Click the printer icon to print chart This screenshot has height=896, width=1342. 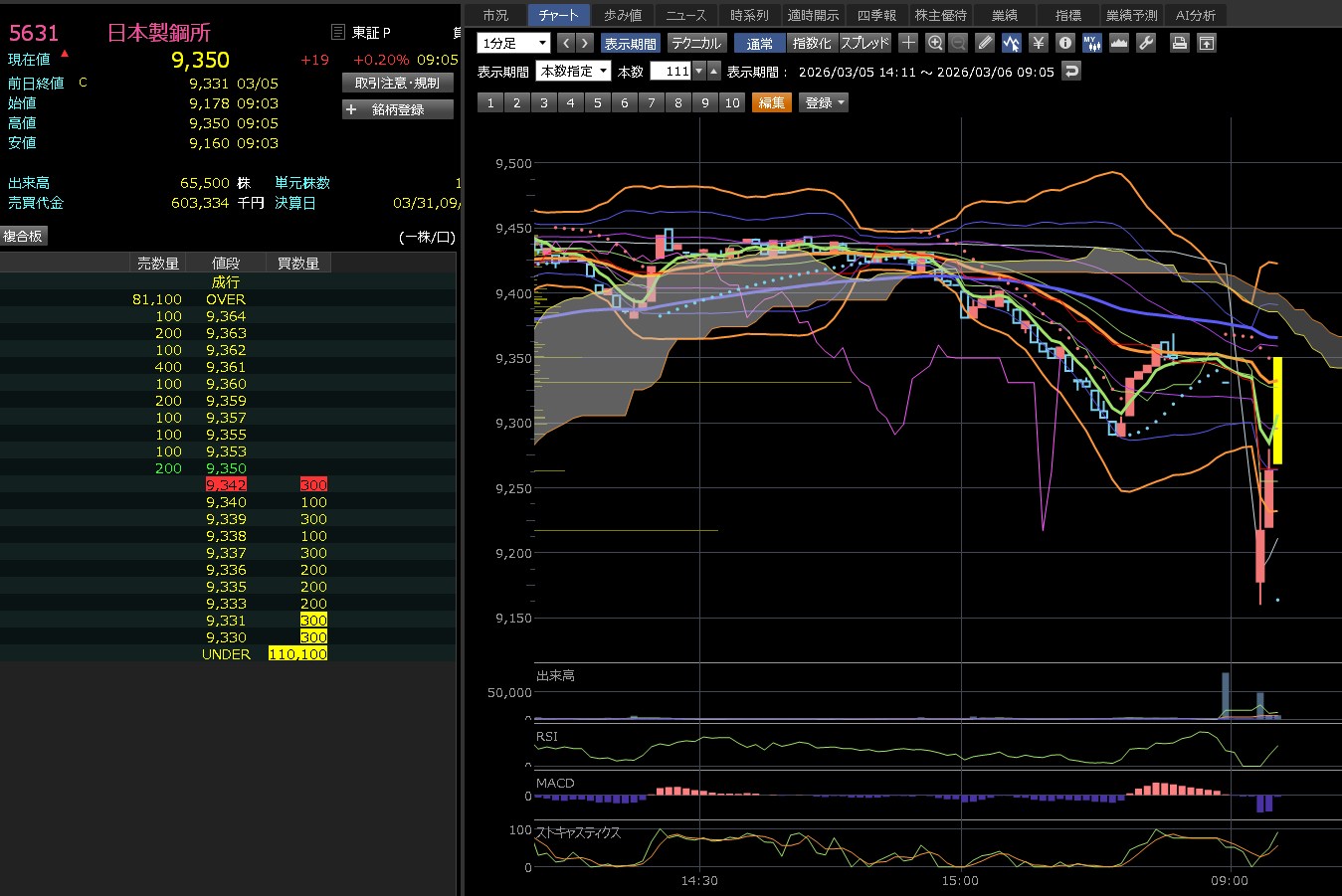[x=1179, y=43]
